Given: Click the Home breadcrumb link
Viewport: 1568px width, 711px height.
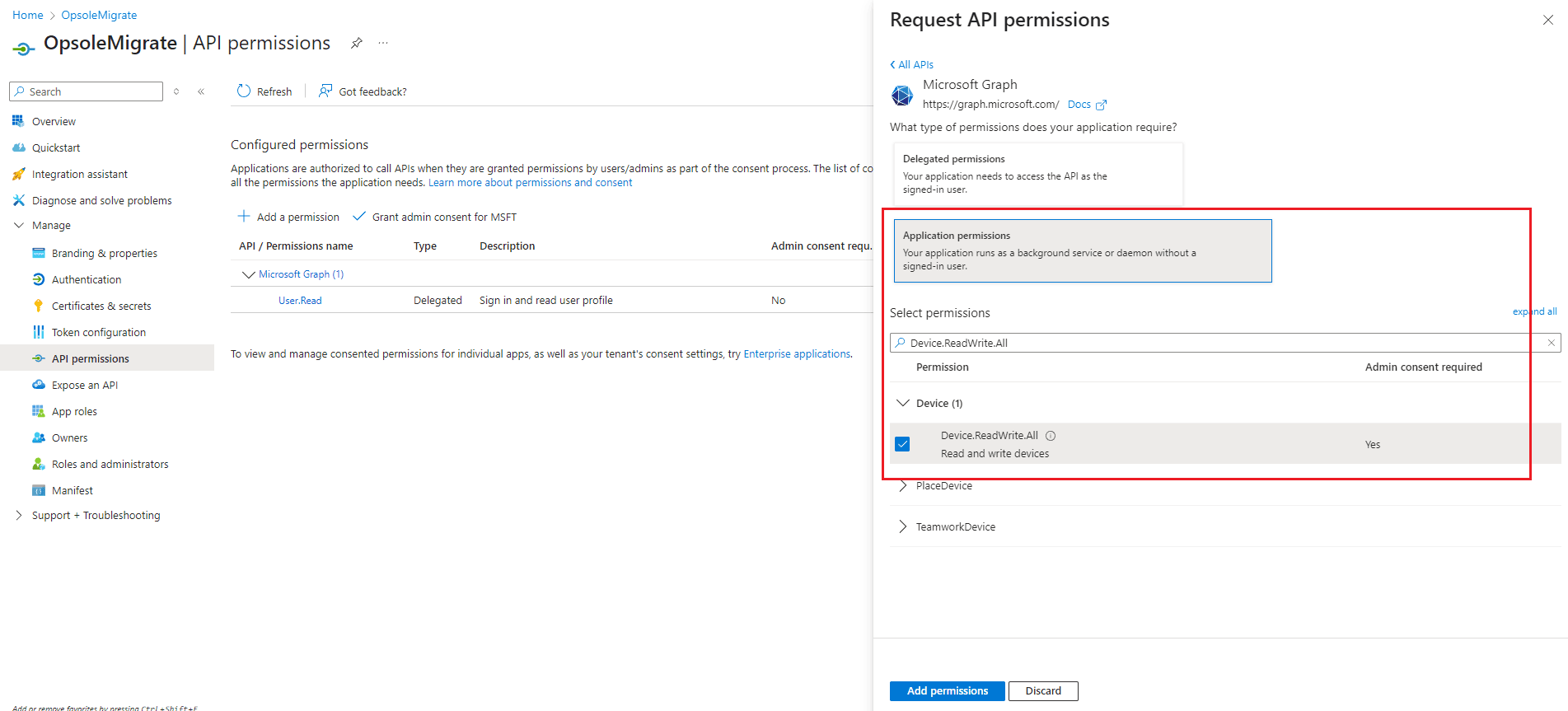Looking at the screenshot, I should (28, 15).
